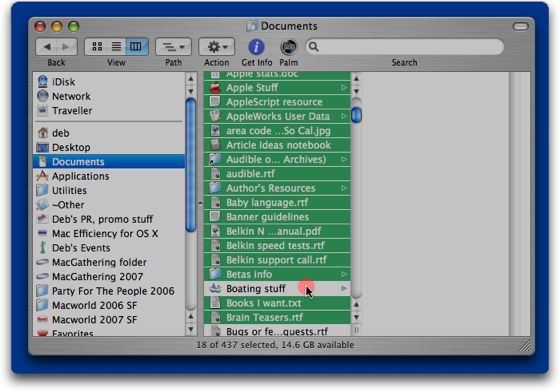Select the Audible o... Archives) folder

click(x=277, y=159)
